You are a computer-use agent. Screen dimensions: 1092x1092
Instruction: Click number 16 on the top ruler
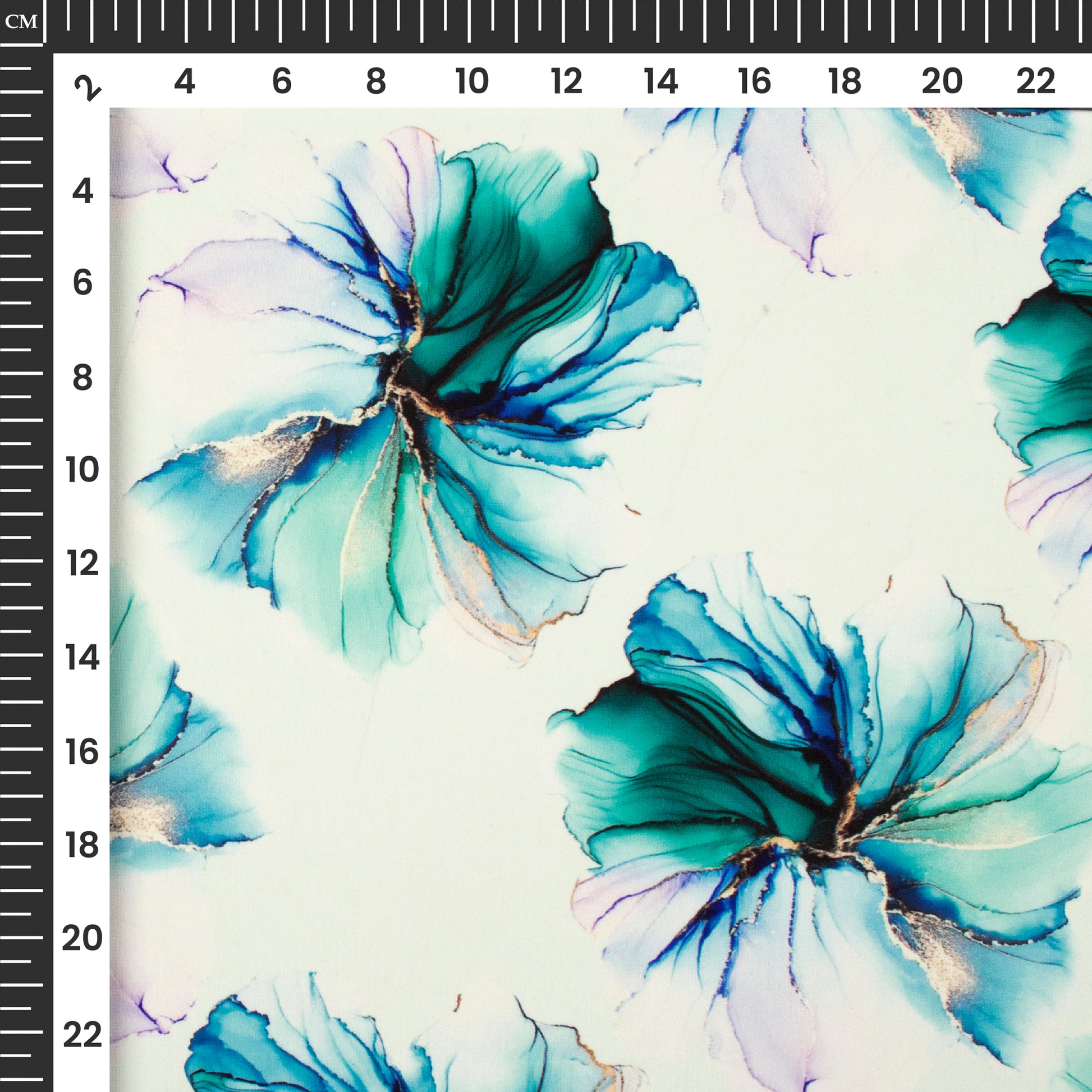[754, 82]
